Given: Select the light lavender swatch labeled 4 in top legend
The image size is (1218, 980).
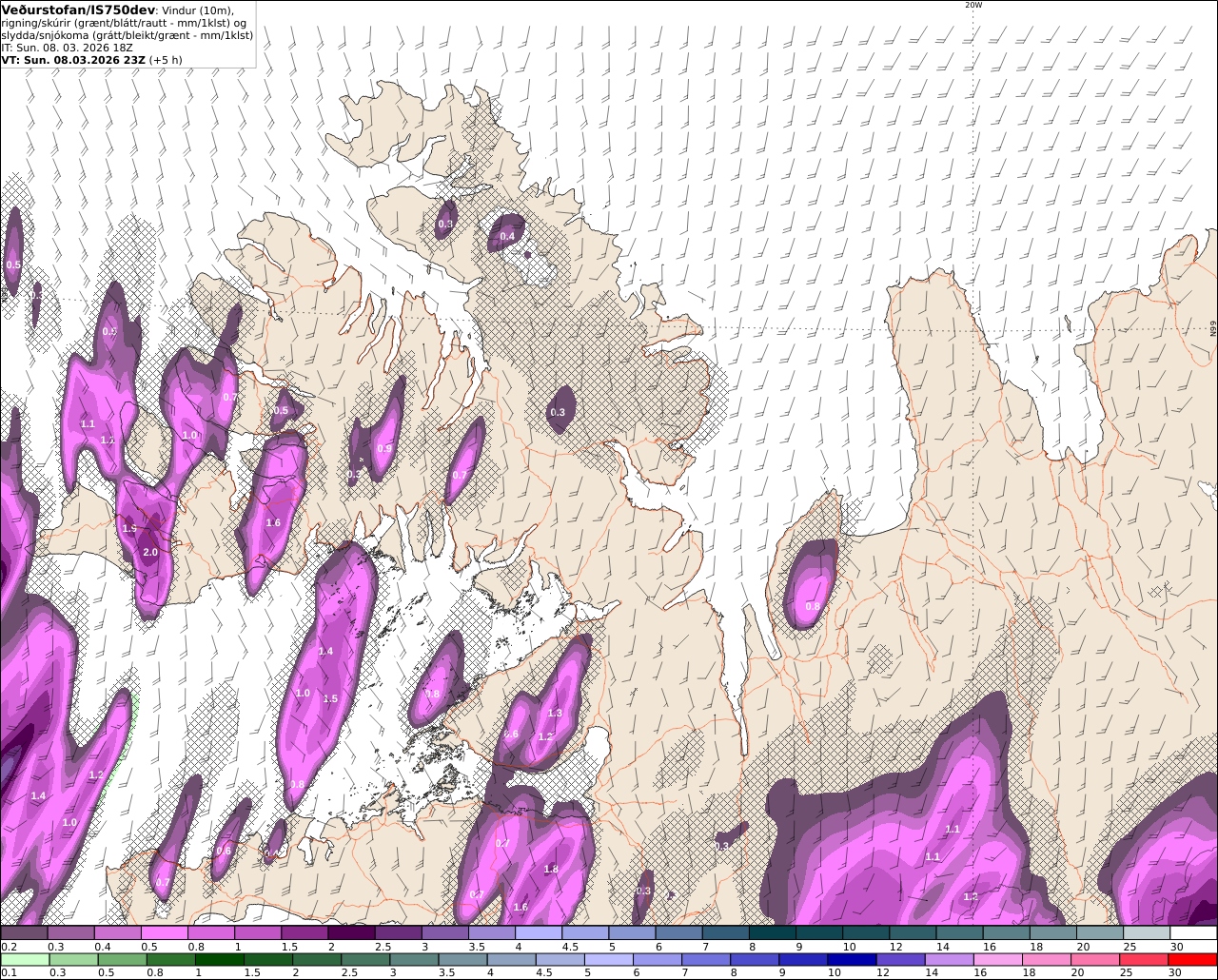Looking at the screenshot, I should click(x=539, y=933).
